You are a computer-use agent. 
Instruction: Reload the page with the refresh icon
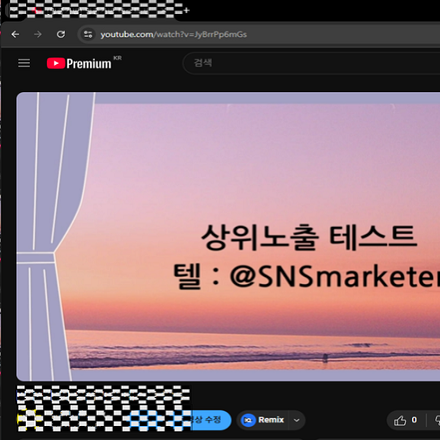(61, 34)
